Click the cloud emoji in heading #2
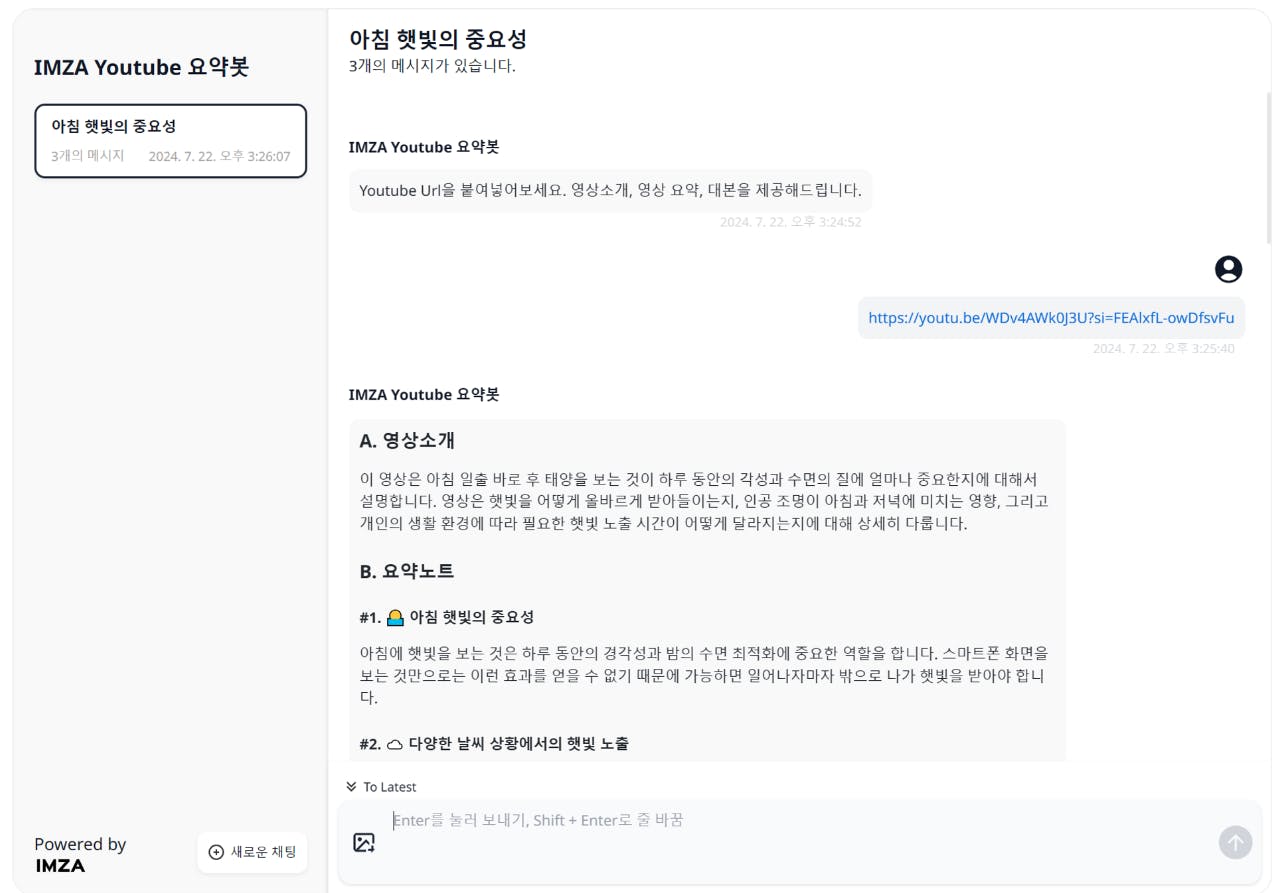 [x=395, y=744]
